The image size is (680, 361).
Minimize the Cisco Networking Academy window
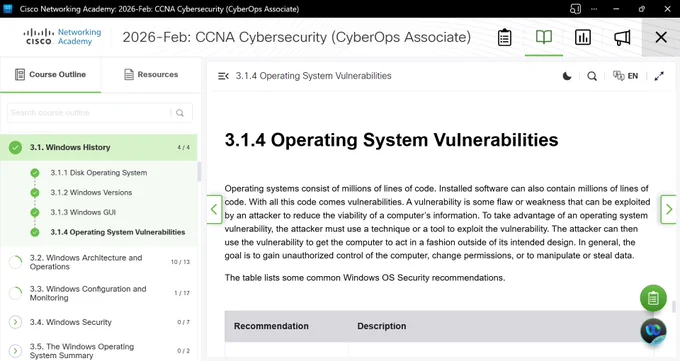[x=616, y=9]
